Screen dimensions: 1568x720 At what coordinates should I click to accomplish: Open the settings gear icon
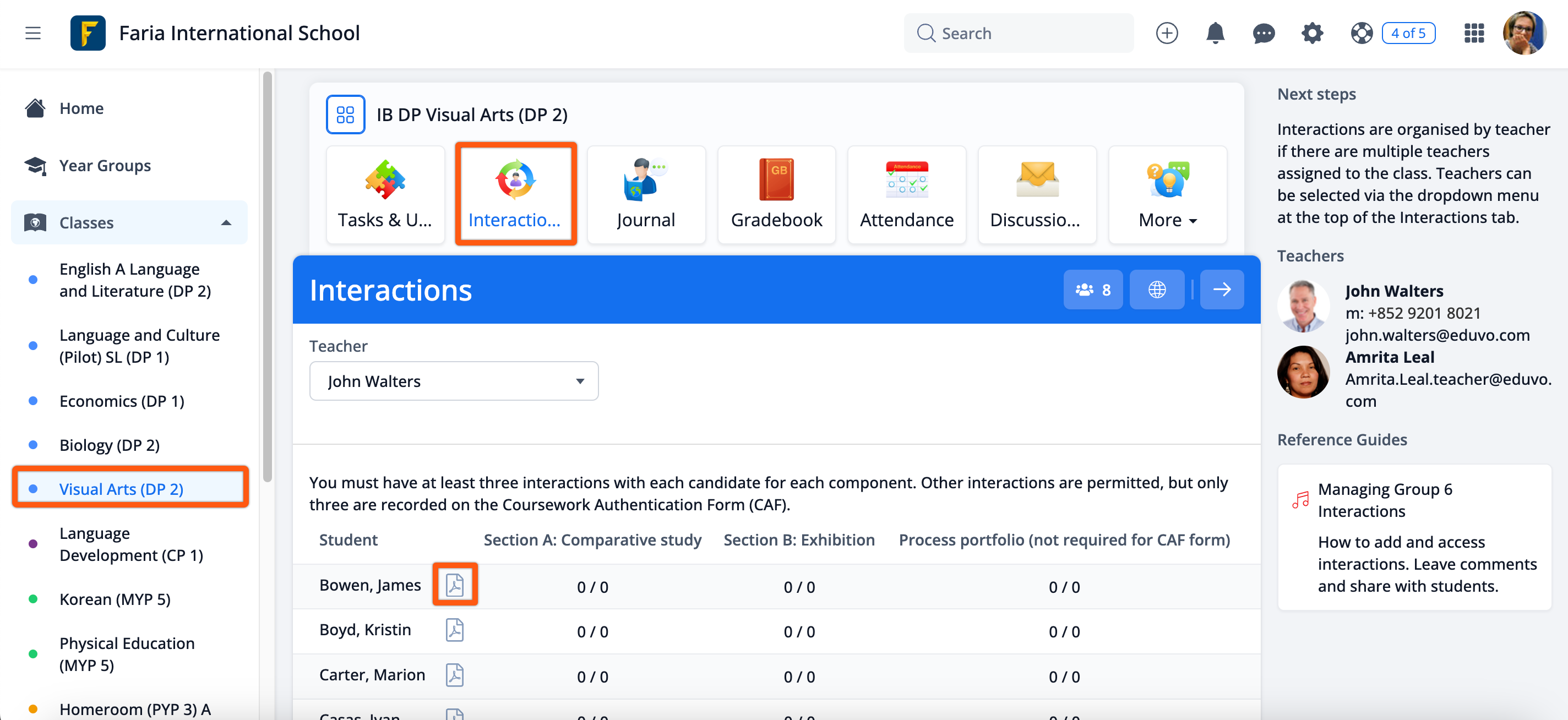(x=1312, y=33)
